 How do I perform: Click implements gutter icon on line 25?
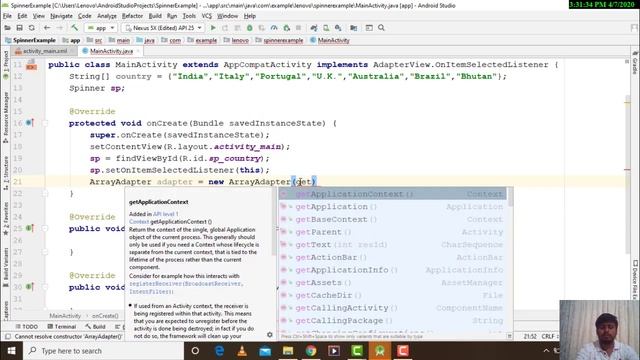(30, 228)
